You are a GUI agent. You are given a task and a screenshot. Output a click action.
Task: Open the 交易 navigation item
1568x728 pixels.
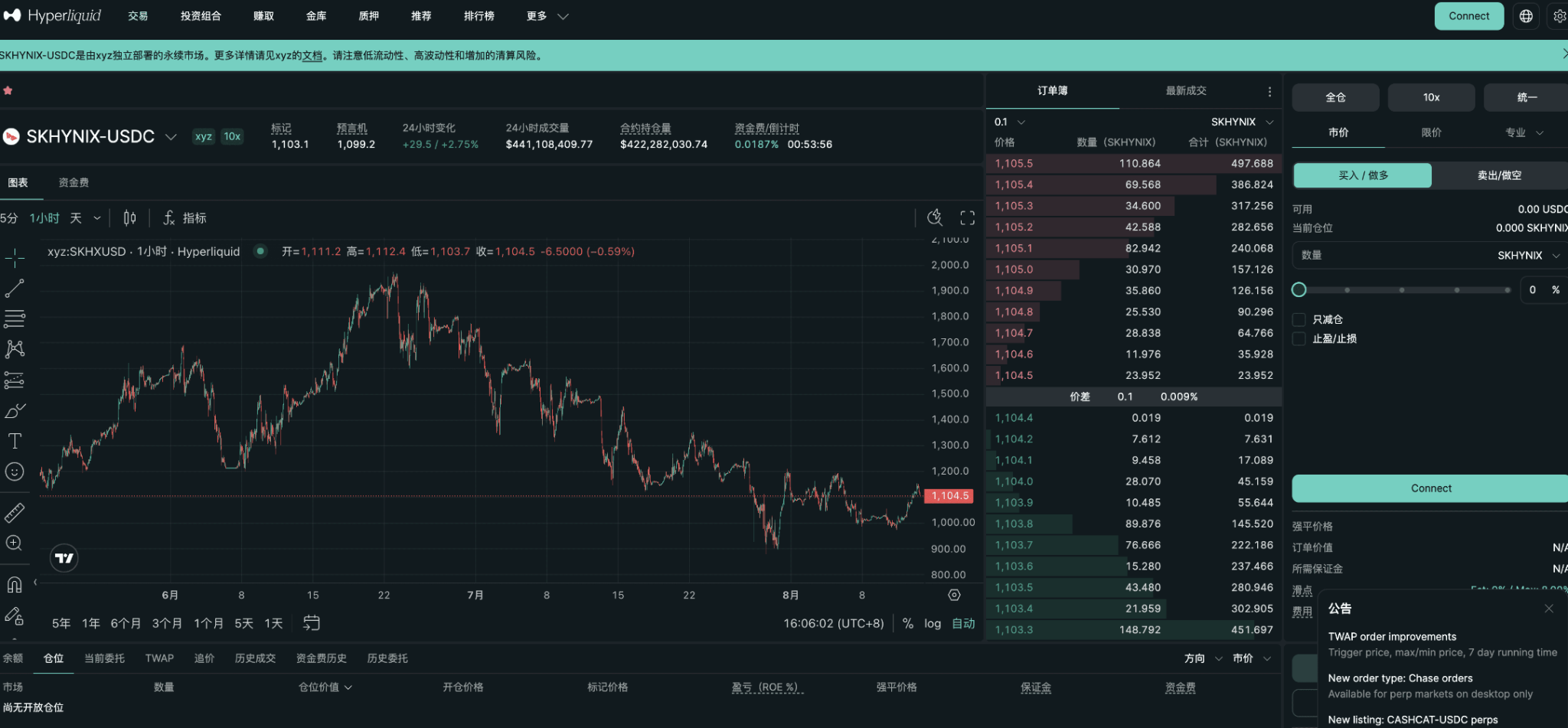pos(138,16)
